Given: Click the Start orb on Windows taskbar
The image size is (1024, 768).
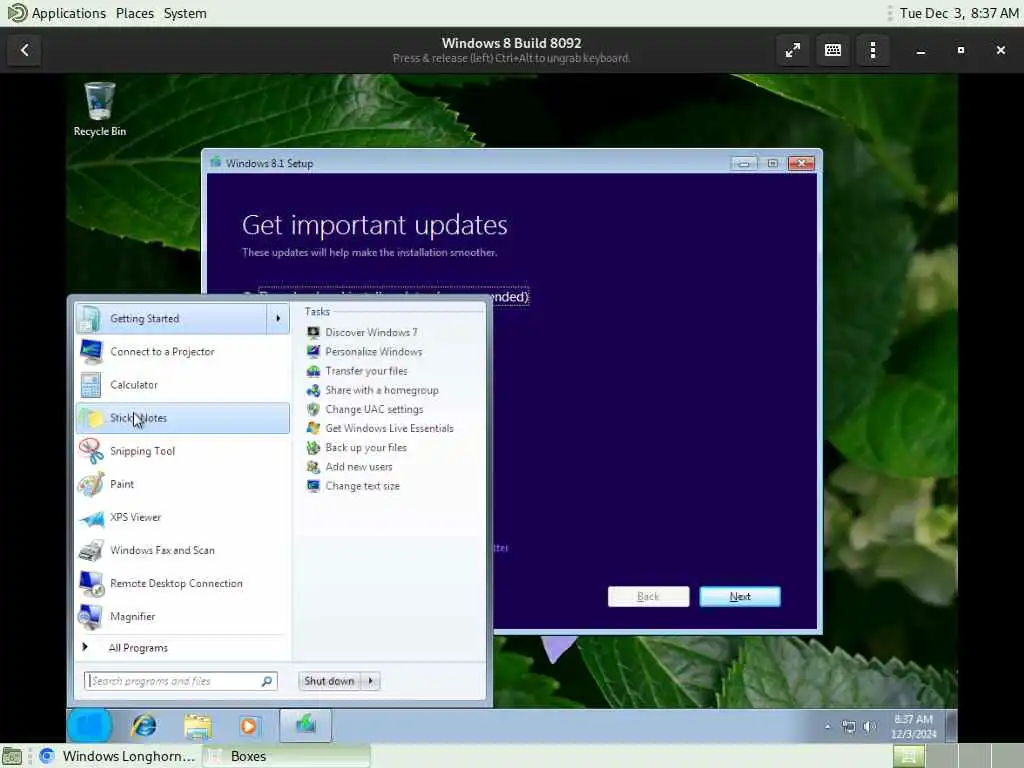Looking at the screenshot, I should [x=89, y=726].
